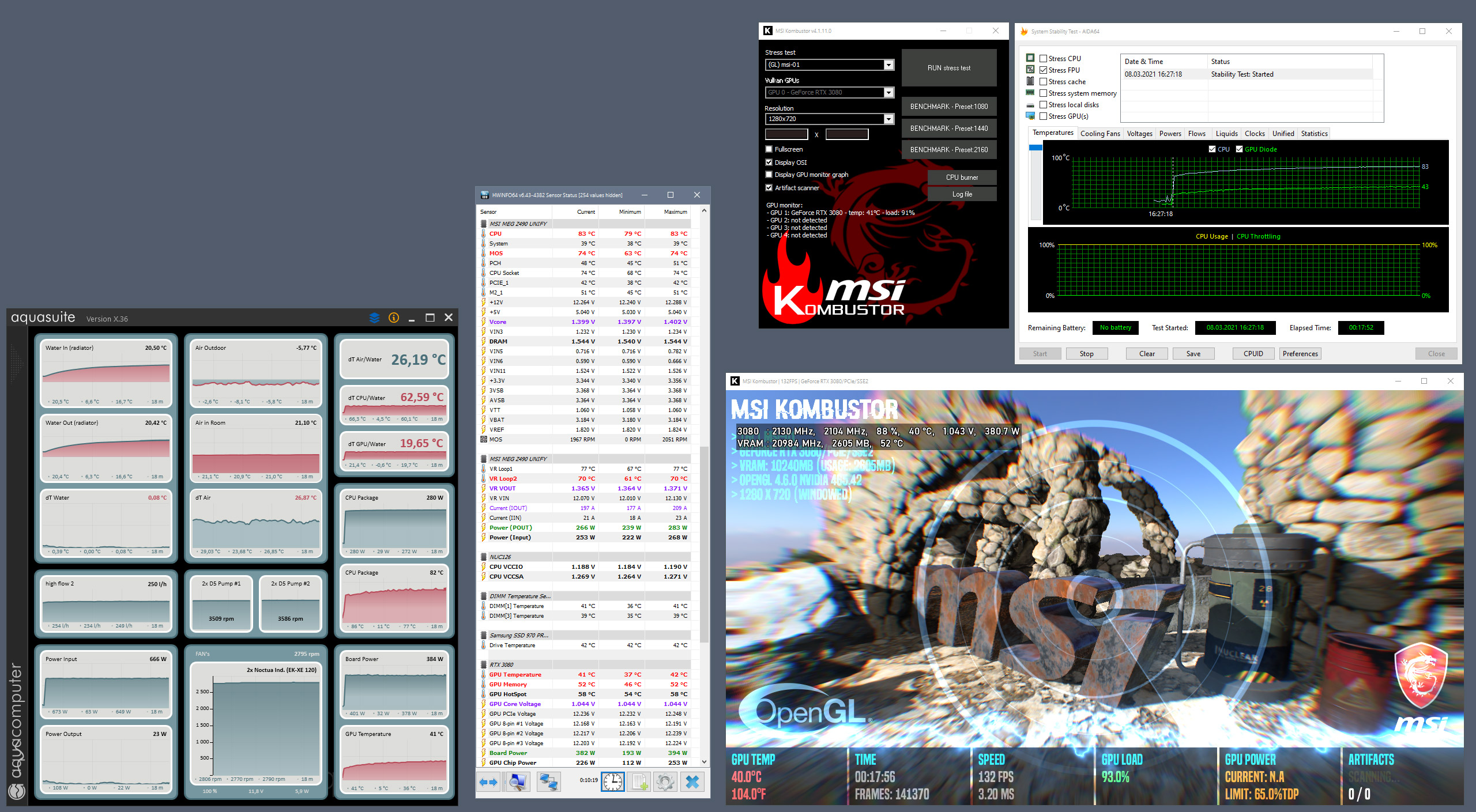1476x812 pixels.
Task: Enable the Stress CPU checkbox
Action: [1043, 58]
